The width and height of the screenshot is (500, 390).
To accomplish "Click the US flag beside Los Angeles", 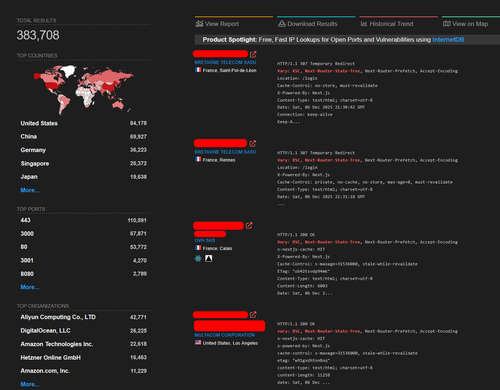I will (198, 342).
